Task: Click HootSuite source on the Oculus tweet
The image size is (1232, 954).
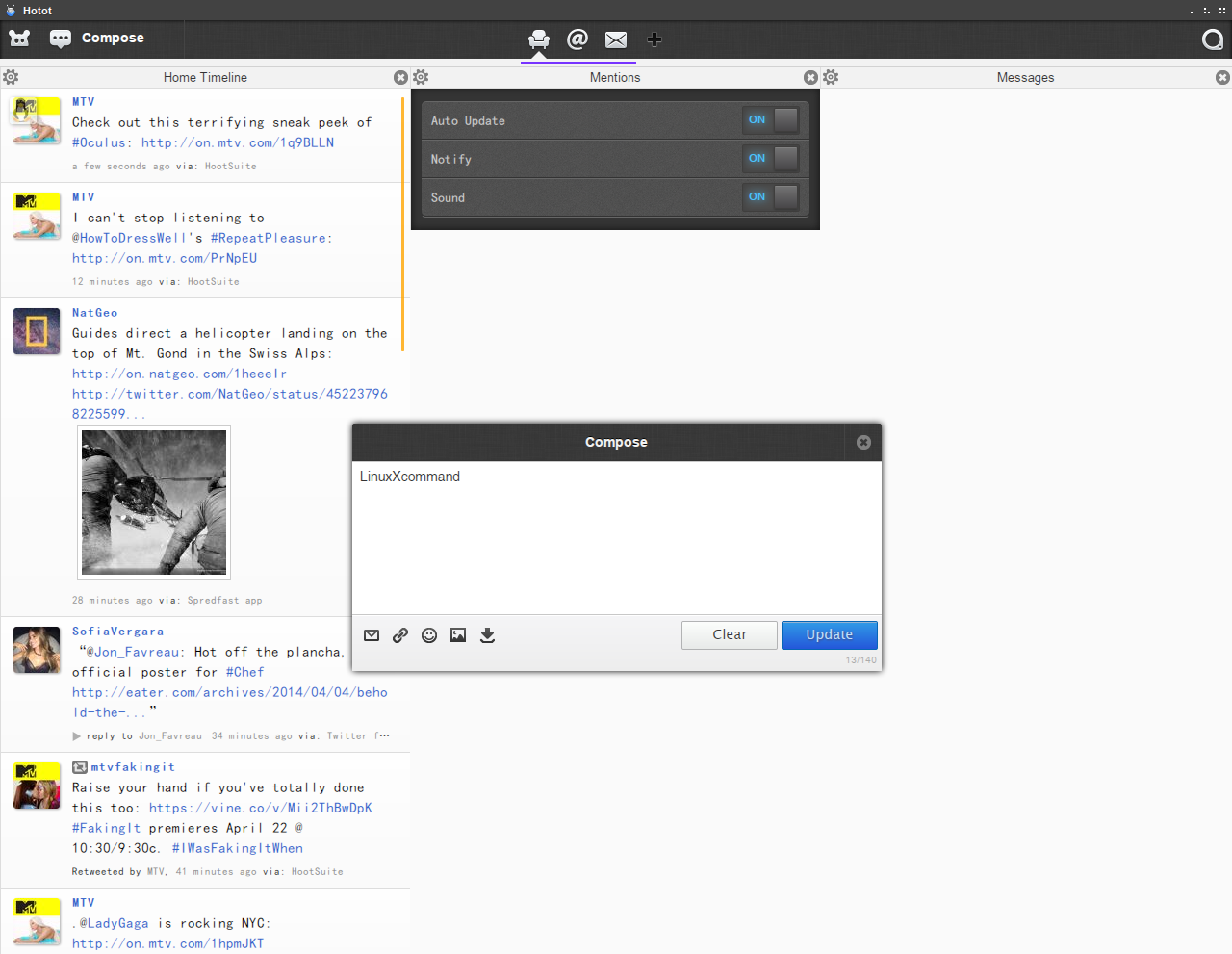Action: coord(231,167)
